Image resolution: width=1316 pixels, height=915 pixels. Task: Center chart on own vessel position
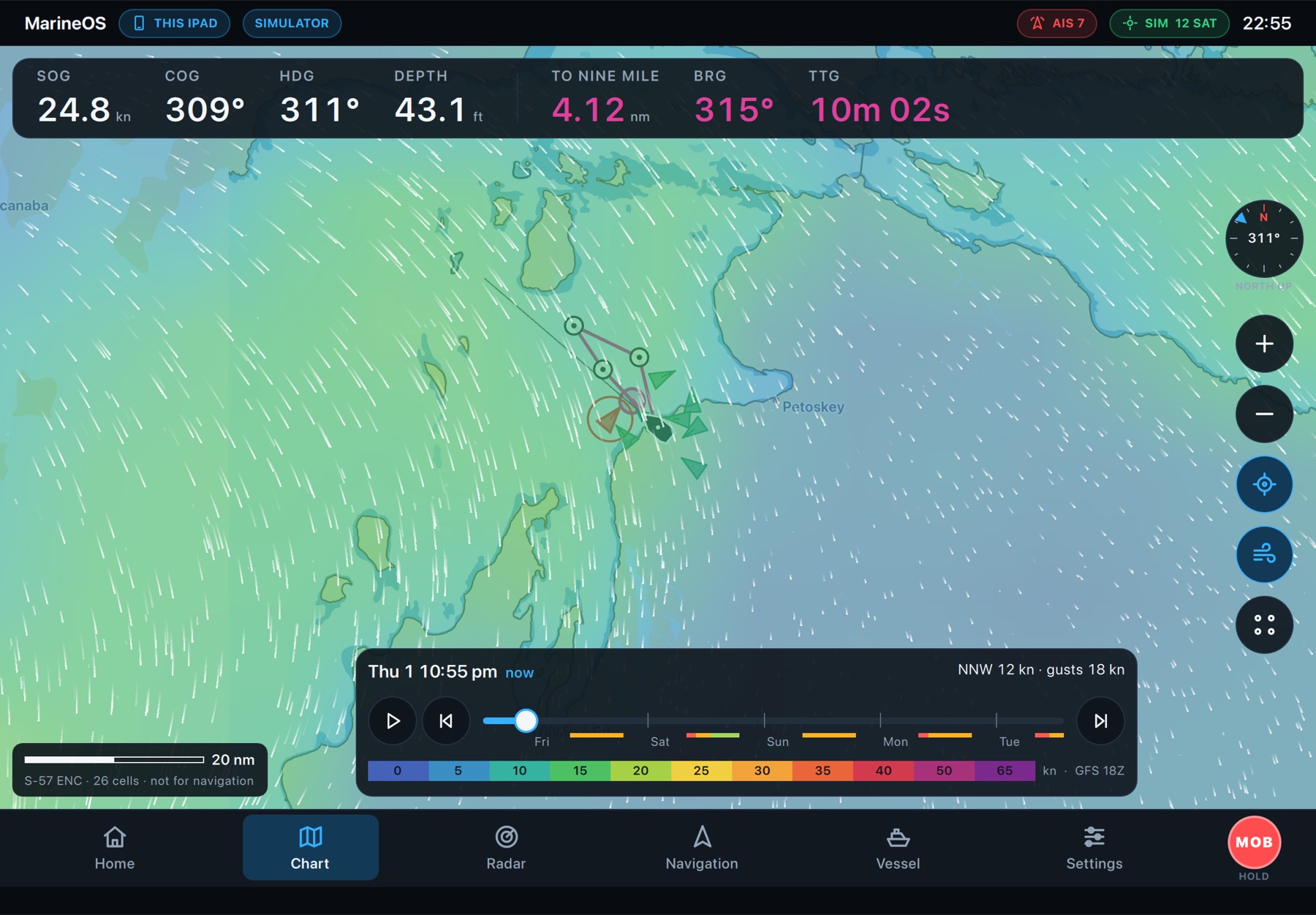(1264, 484)
